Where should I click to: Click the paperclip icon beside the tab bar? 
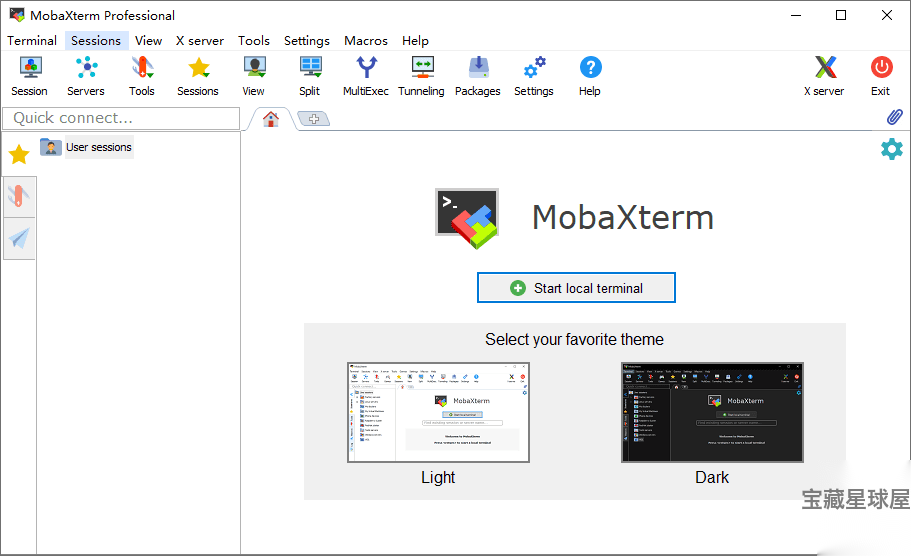point(895,117)
